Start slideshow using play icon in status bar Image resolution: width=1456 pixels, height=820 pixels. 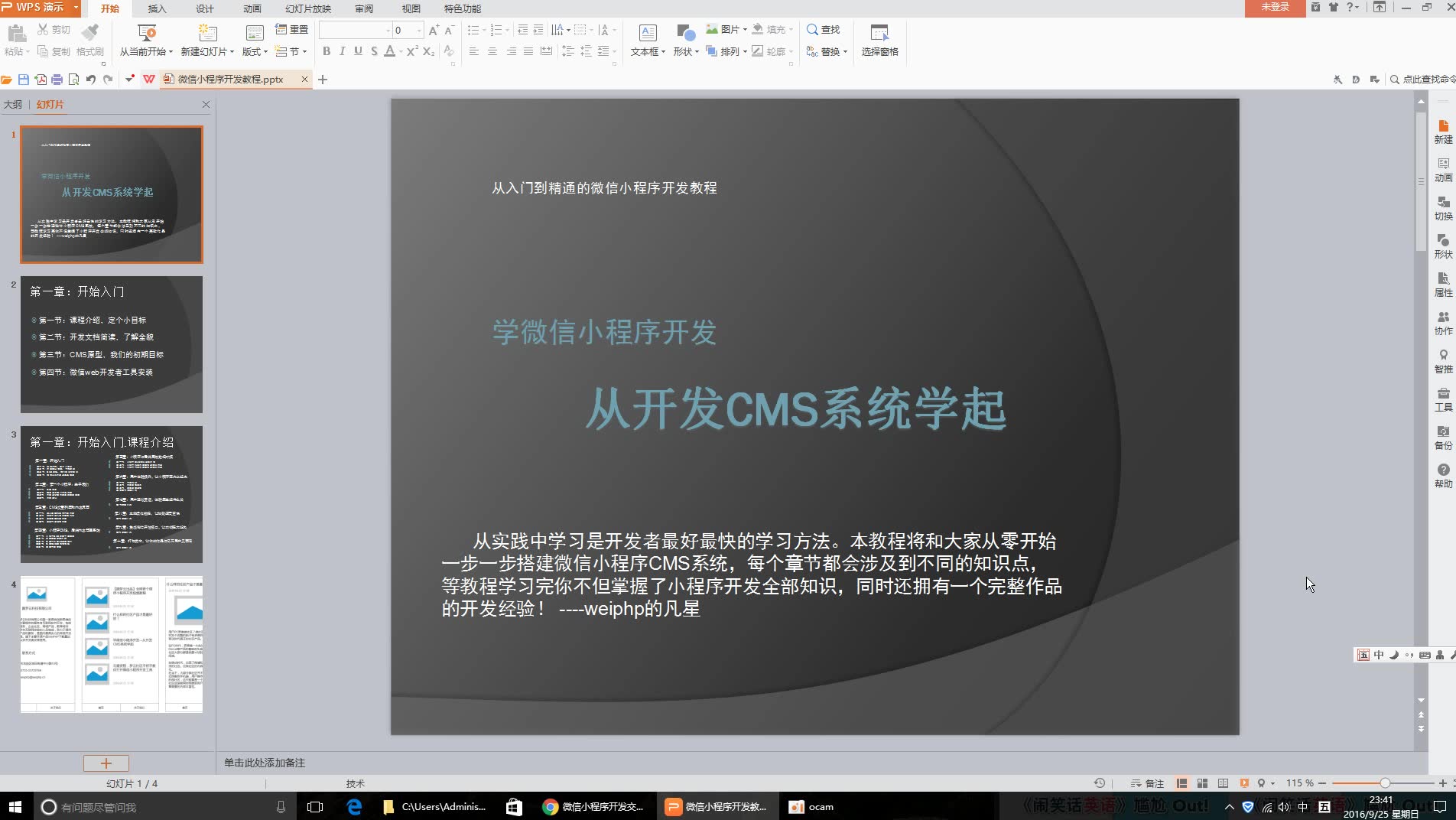pyautogui.click(x=1243, y=783)
